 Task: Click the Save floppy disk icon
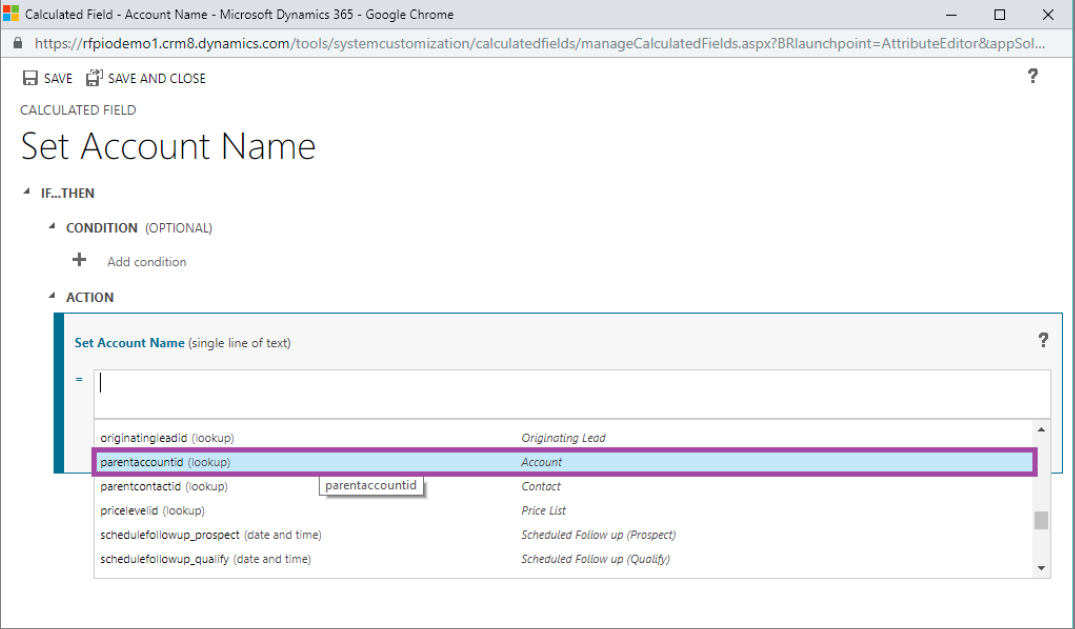pyautogui.click(x=30, y=78)
